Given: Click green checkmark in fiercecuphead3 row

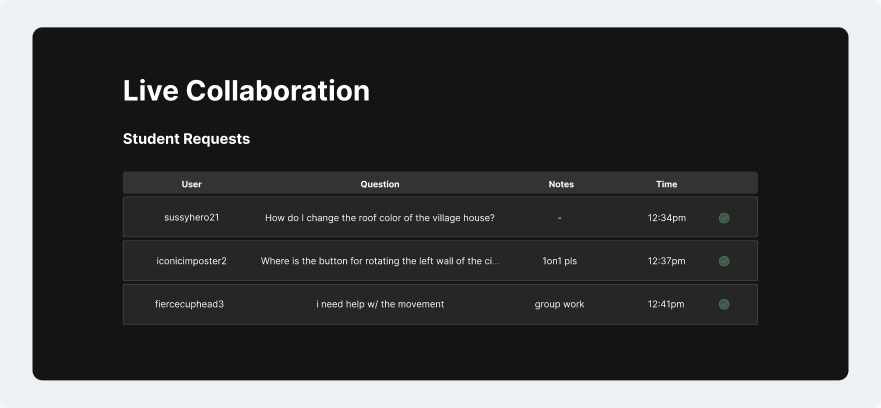Looking at the screenshot, I should coord(724,304).
